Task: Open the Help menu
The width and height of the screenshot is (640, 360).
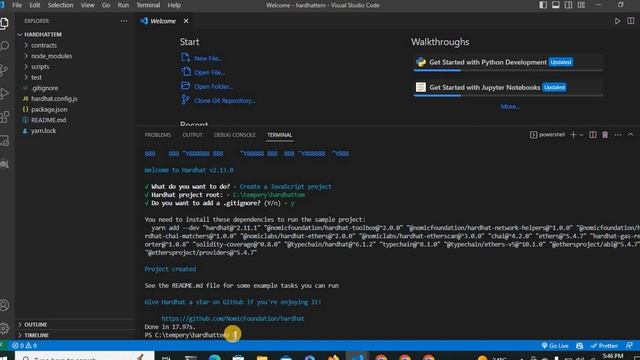Action: (174, 5)
